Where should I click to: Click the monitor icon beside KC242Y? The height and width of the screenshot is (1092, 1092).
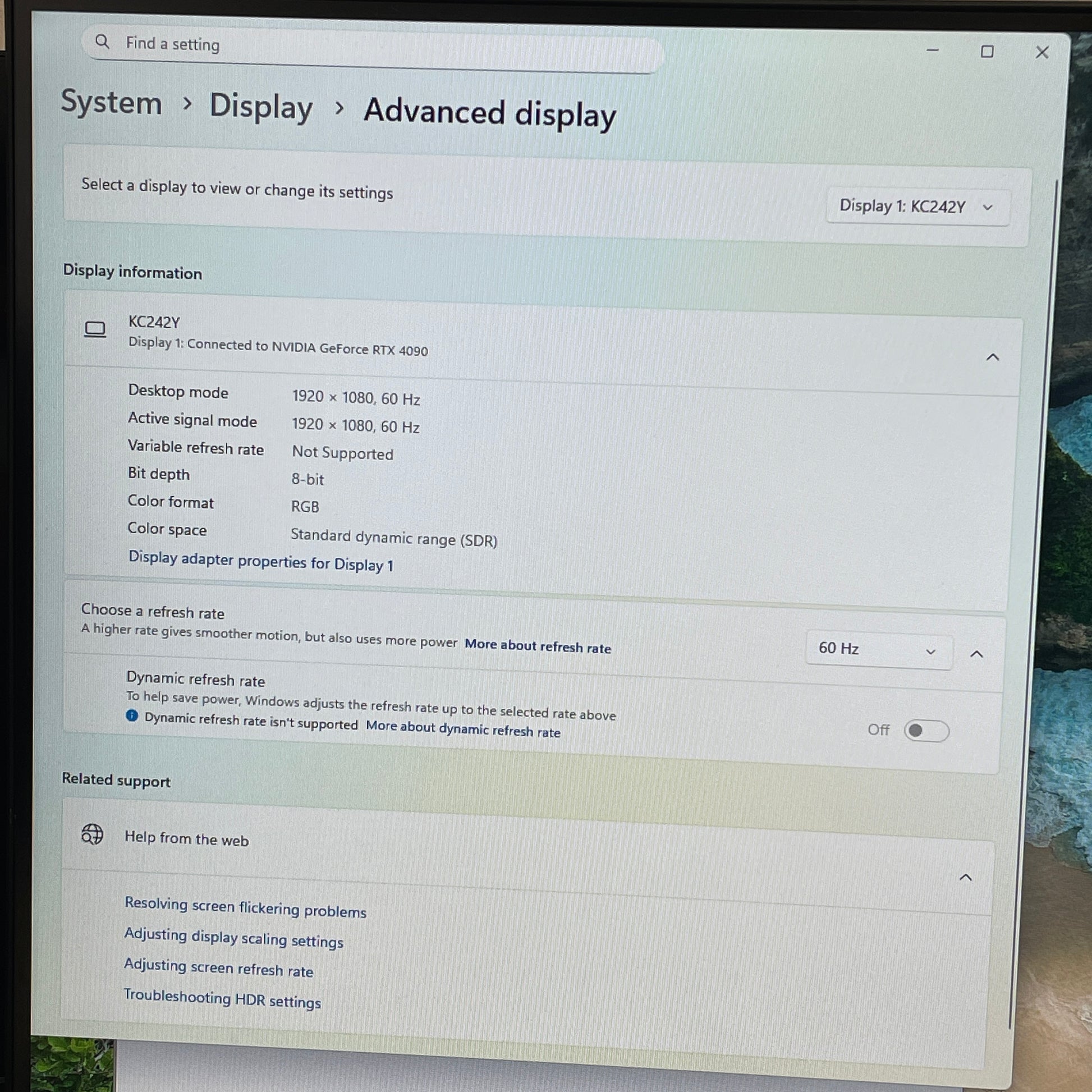[x=95, y=329]
